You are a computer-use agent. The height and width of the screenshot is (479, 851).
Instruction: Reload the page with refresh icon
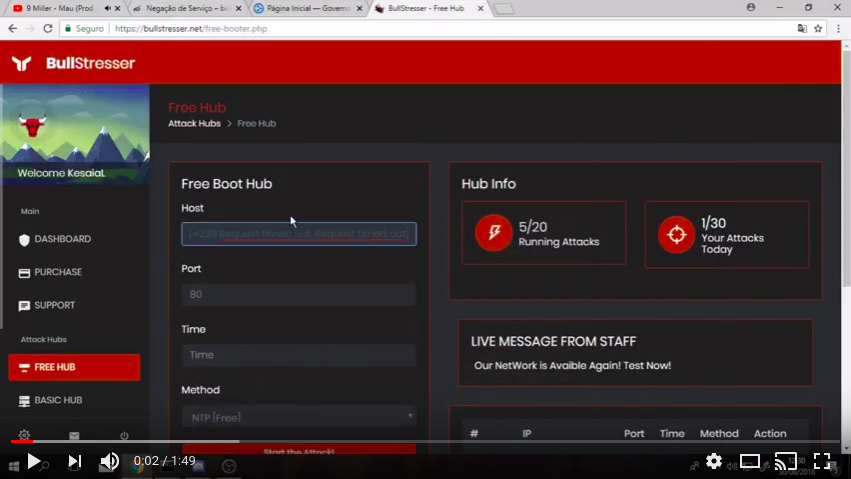[48, 28]
